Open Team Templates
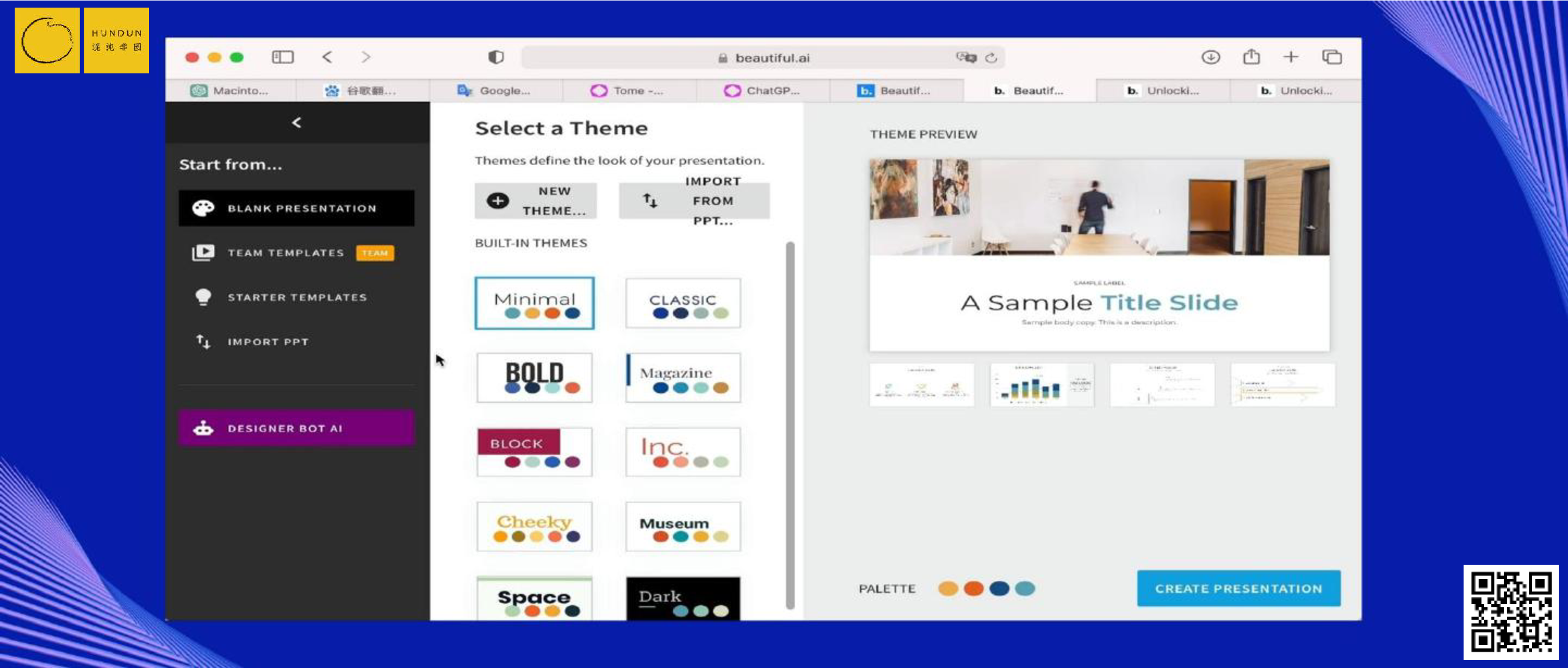Screen dimensions: 1568x668 [296, 253]
